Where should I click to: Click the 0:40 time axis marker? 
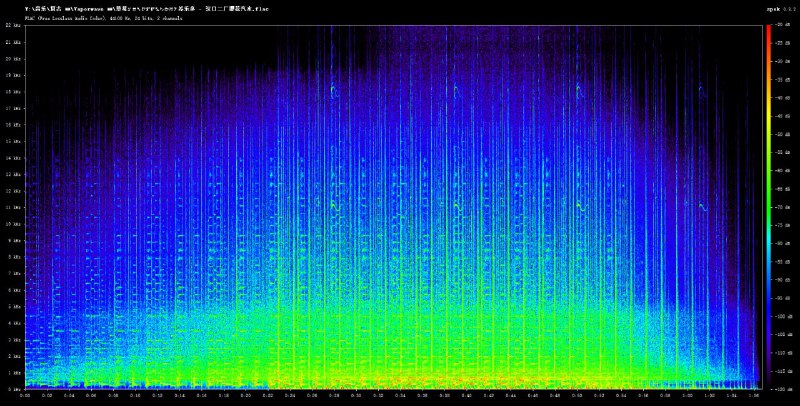pyautogui.click(x=466, y=395)
